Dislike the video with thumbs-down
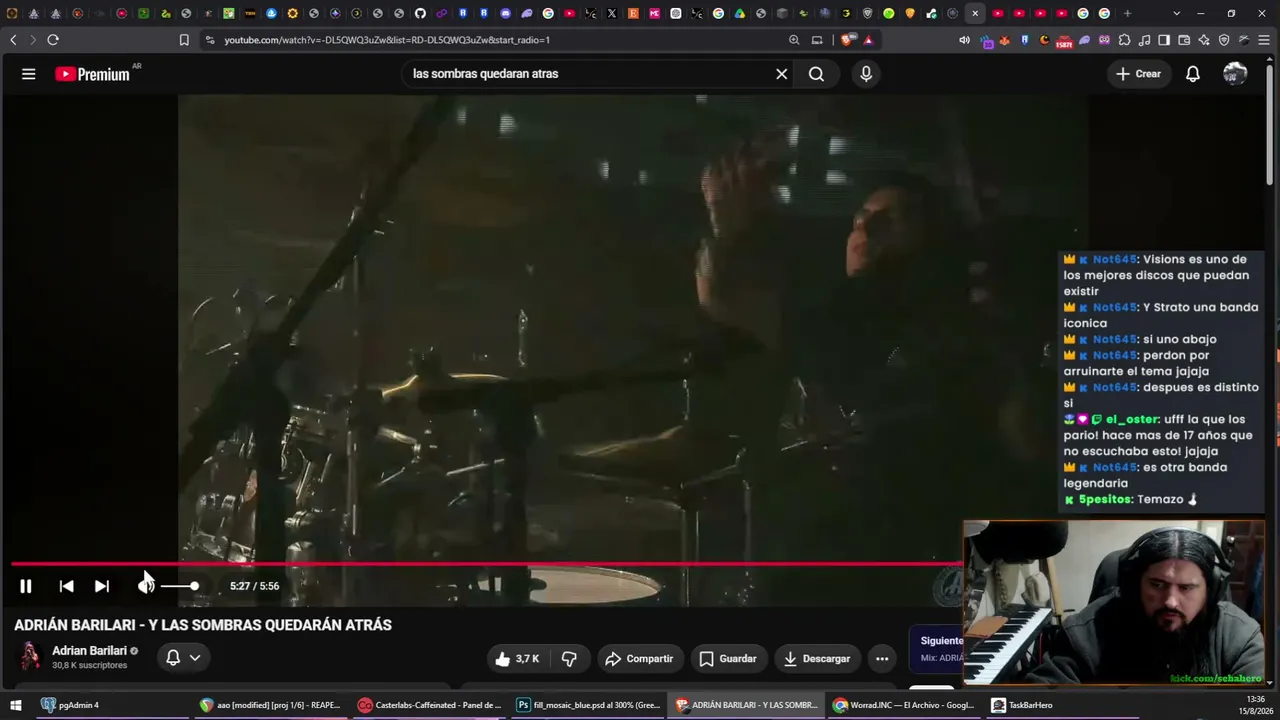 (x=569, y=659)
